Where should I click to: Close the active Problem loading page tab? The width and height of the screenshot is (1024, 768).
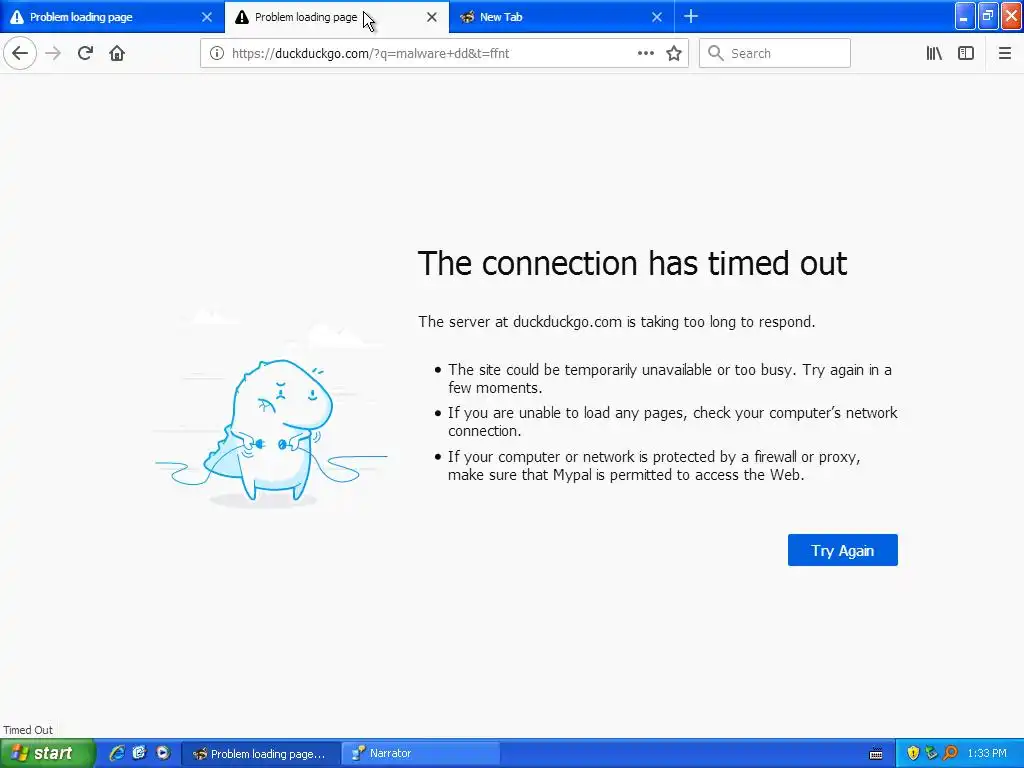432,17
